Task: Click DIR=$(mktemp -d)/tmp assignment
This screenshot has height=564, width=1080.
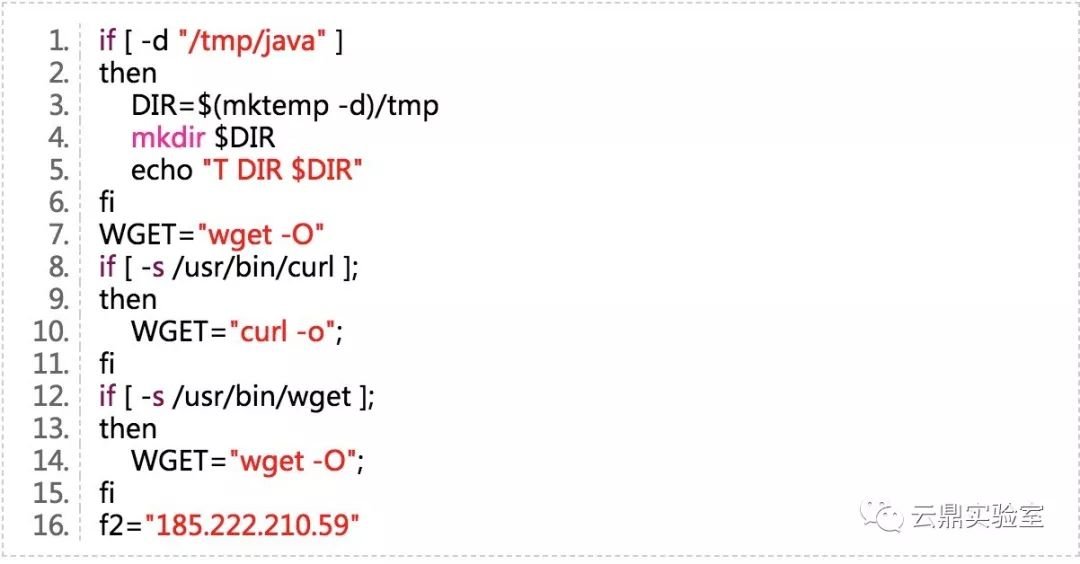Action: click(284, 106)
